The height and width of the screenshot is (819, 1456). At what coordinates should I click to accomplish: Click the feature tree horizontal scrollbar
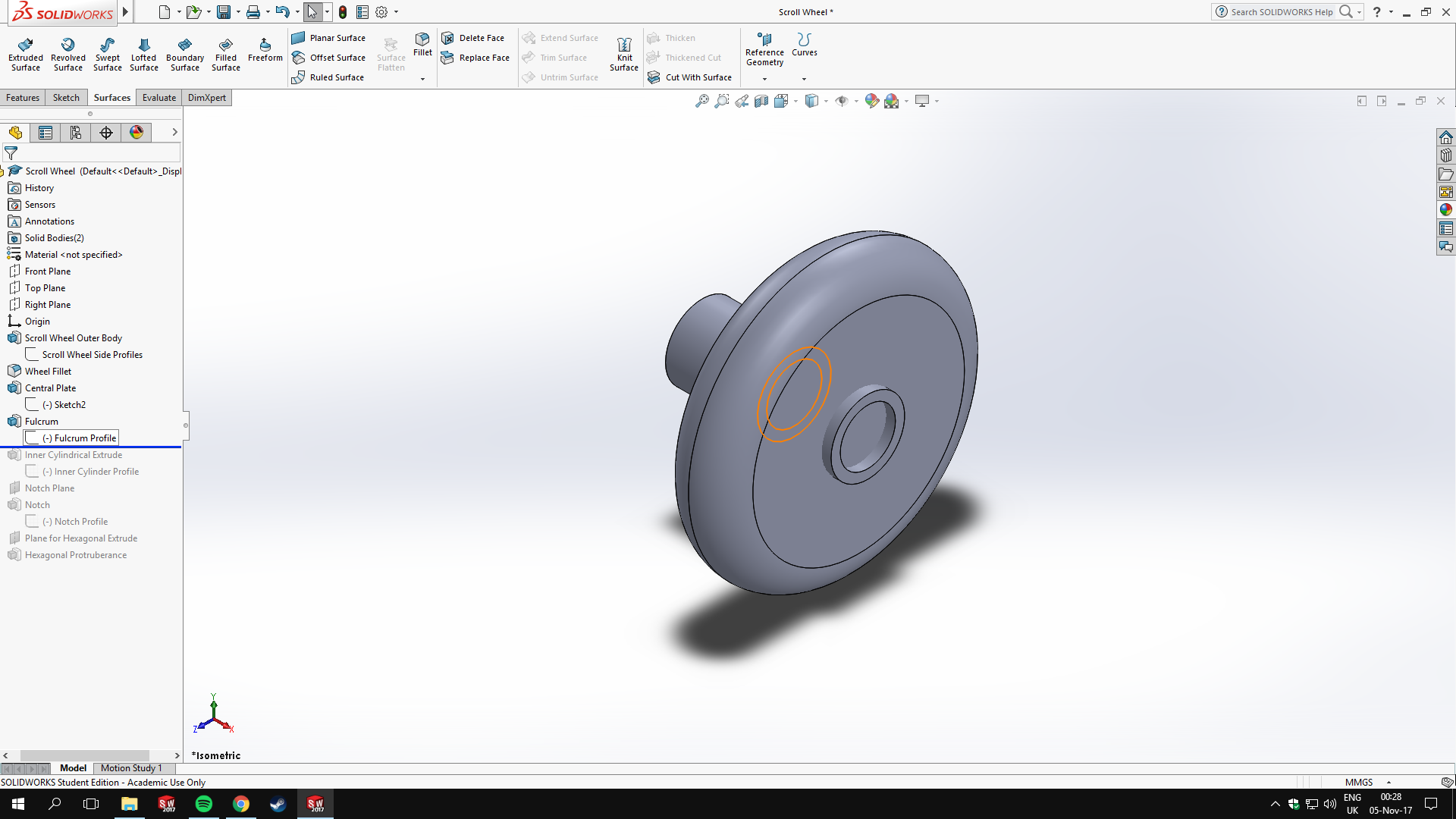(85, 755)
